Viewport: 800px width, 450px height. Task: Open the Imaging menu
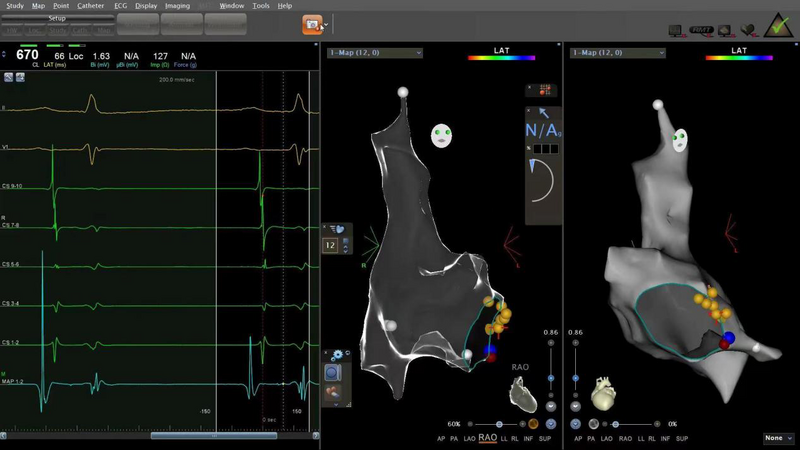pos(177,6)
